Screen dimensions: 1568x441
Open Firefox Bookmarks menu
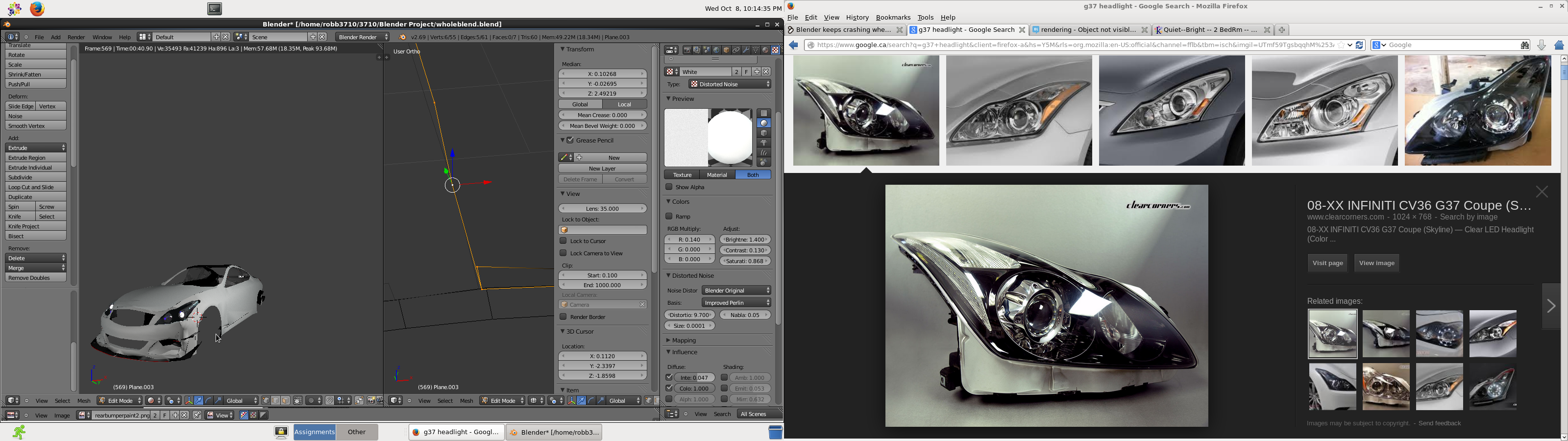tap(893, 18)
